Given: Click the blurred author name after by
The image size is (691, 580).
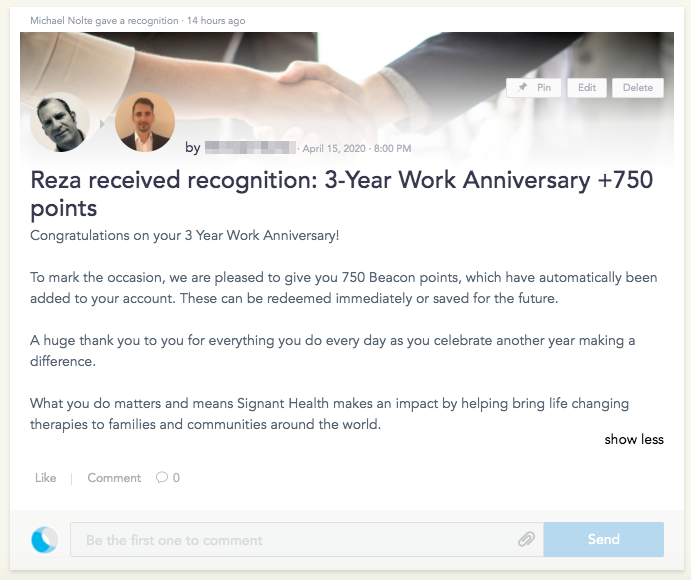Looking at the screenshot, I should pos(250,148).
